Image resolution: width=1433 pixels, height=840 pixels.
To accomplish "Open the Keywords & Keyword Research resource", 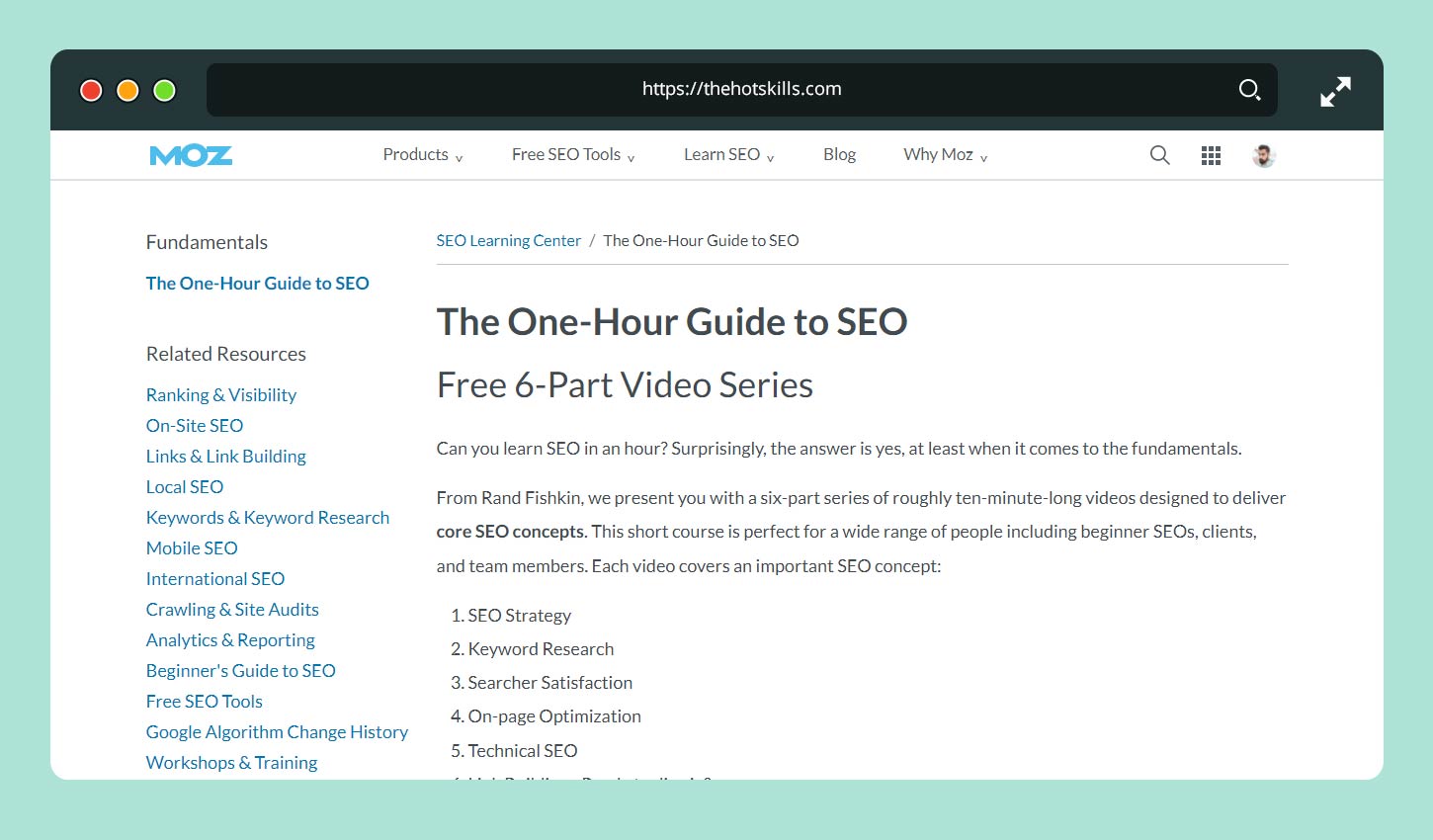I will [267, 517].
